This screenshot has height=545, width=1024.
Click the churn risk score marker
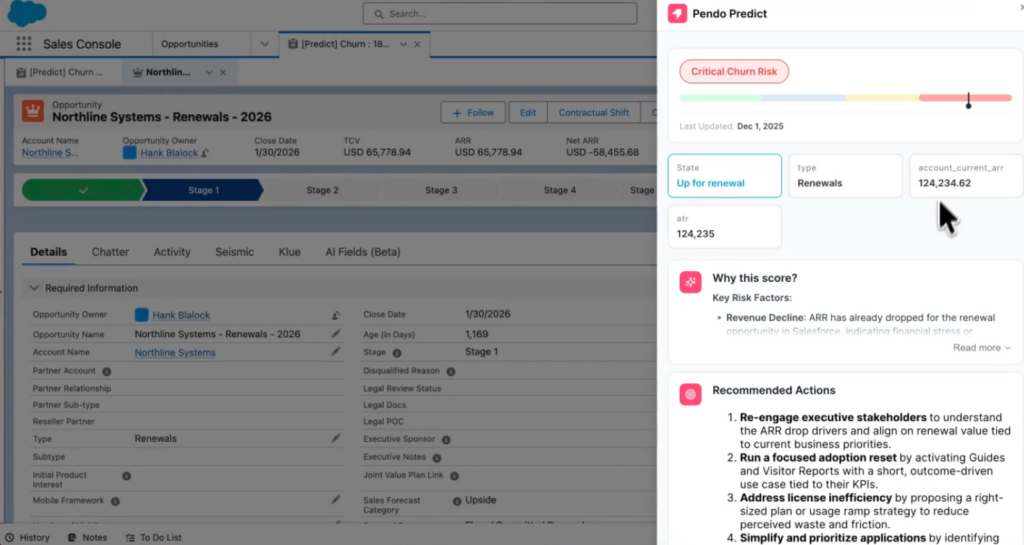click(x=968, y=101)
